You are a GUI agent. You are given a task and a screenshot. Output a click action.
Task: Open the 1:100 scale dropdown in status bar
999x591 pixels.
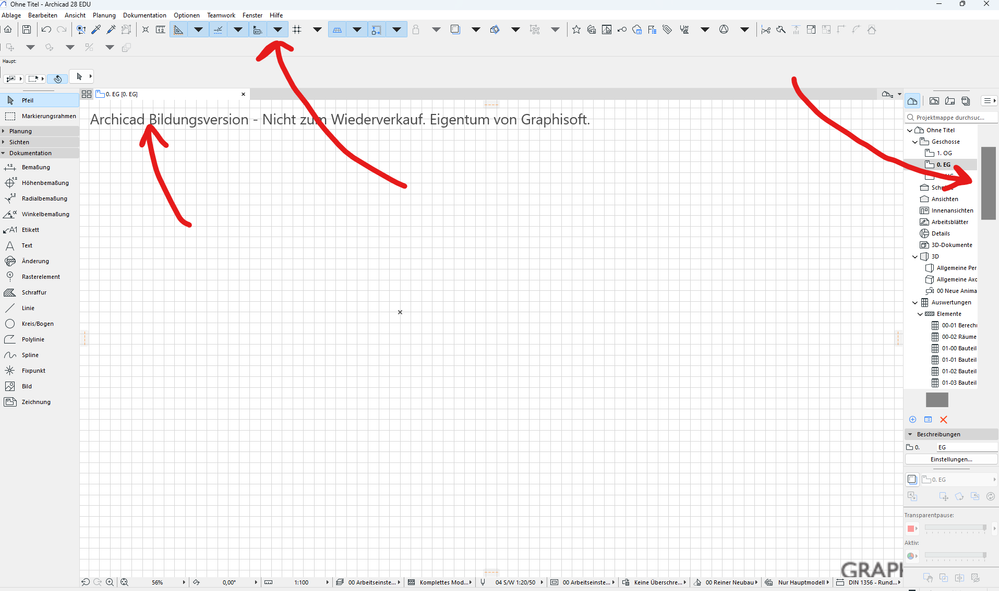pyautogui.click(x=327, y=582)
